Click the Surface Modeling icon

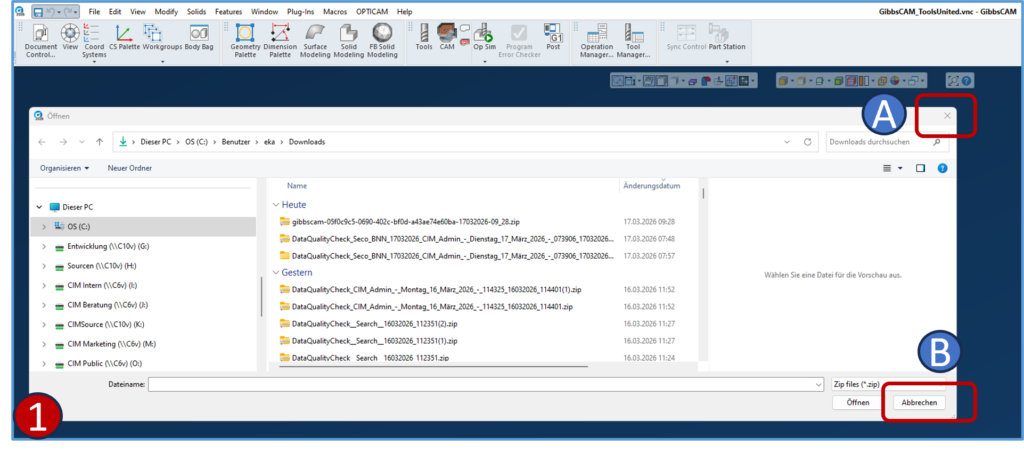pos(314,40)
